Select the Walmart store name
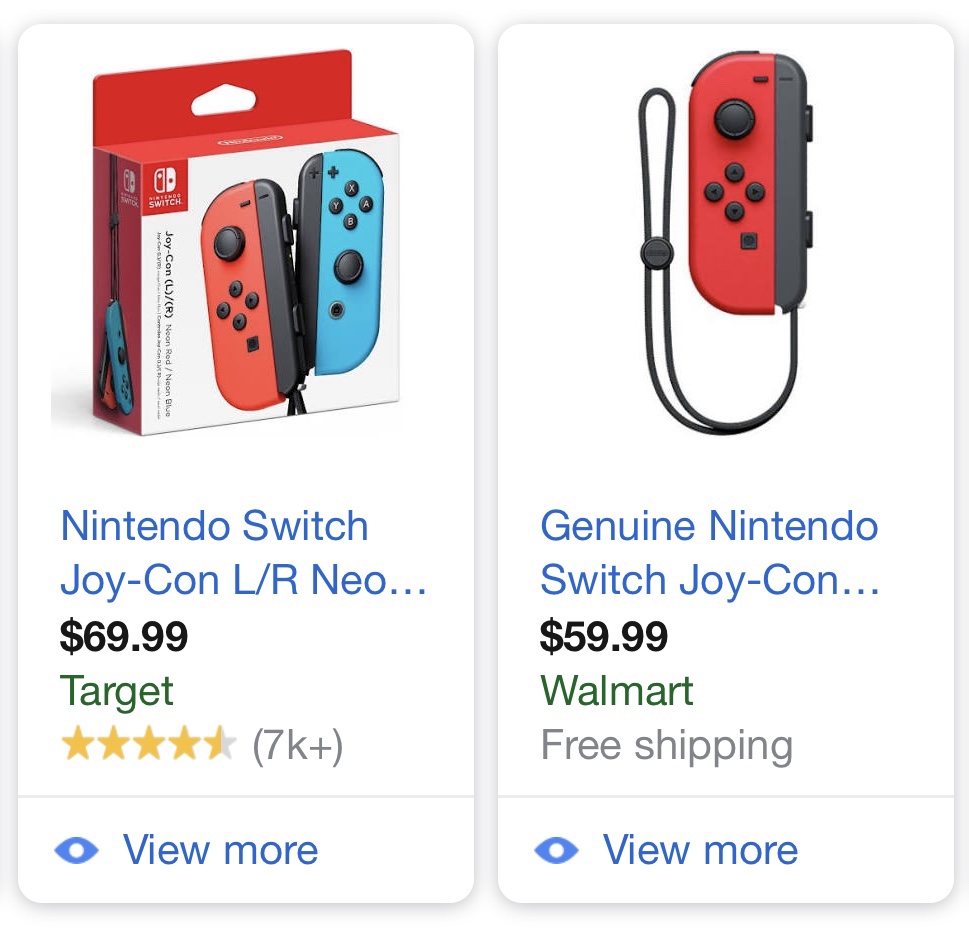Image resolution: width=969 pixels, height=931 pixels. [x=617, y=691]
